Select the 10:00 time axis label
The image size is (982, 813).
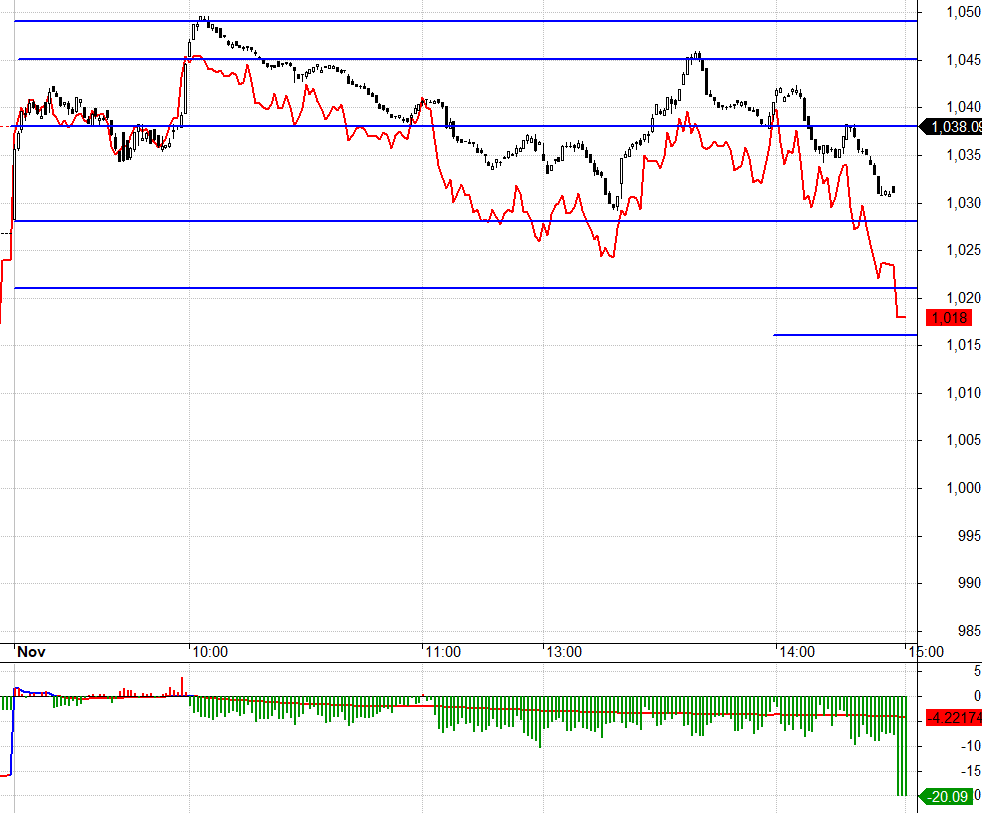click(209, 652)
